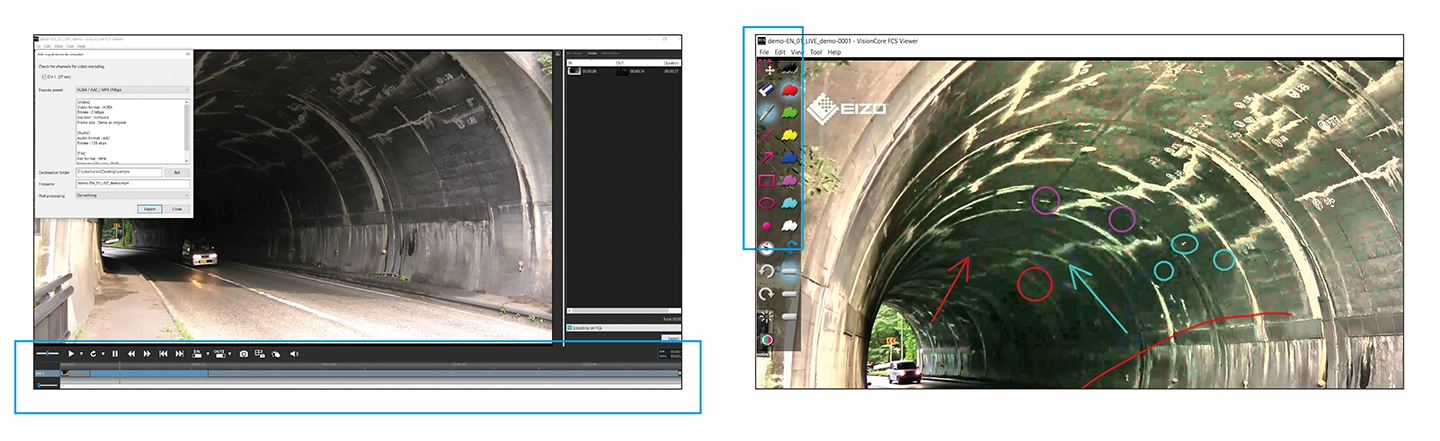Open the File menu in annotation viewer

764,52
